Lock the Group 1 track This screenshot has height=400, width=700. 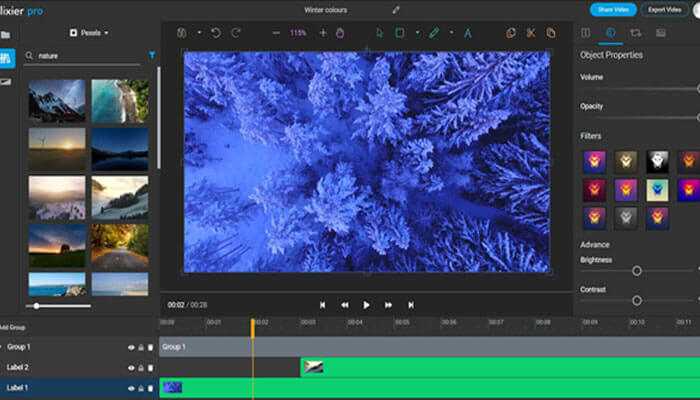click(x=141, y=347)
